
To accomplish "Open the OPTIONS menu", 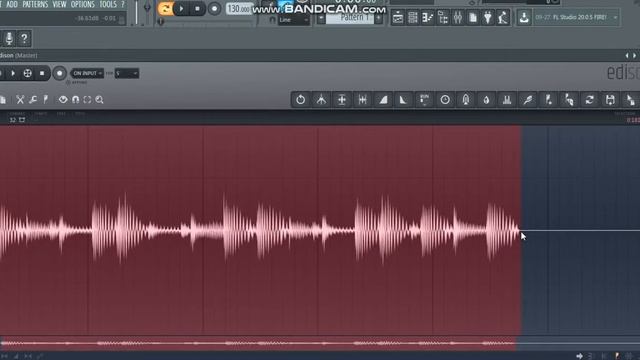I will pos(82,4).
